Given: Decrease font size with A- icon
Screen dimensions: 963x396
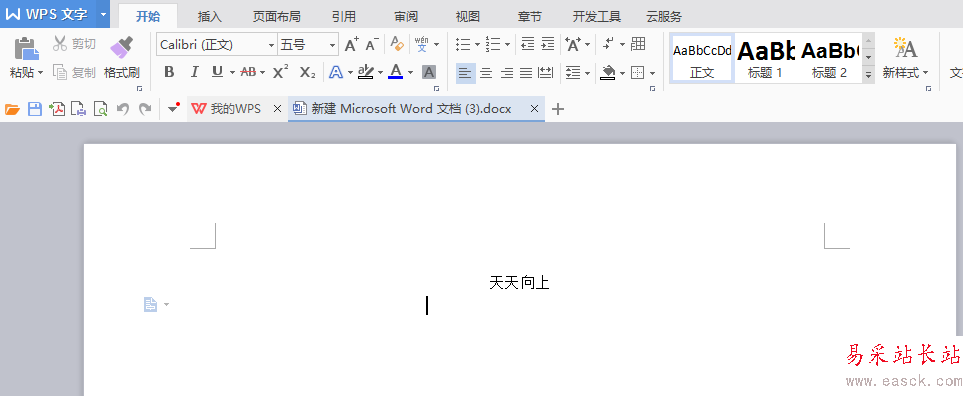Looking at the screenshot, I should [372, 44].
